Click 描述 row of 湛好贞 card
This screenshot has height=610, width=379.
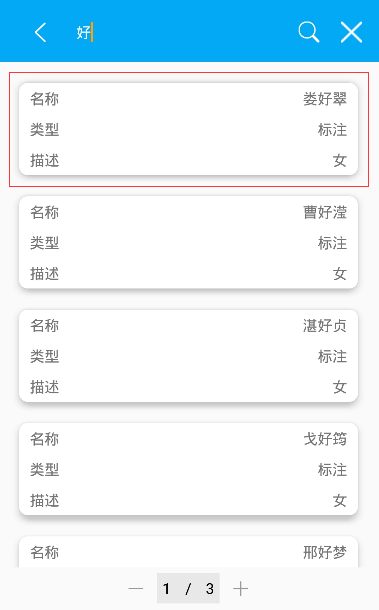188,387
